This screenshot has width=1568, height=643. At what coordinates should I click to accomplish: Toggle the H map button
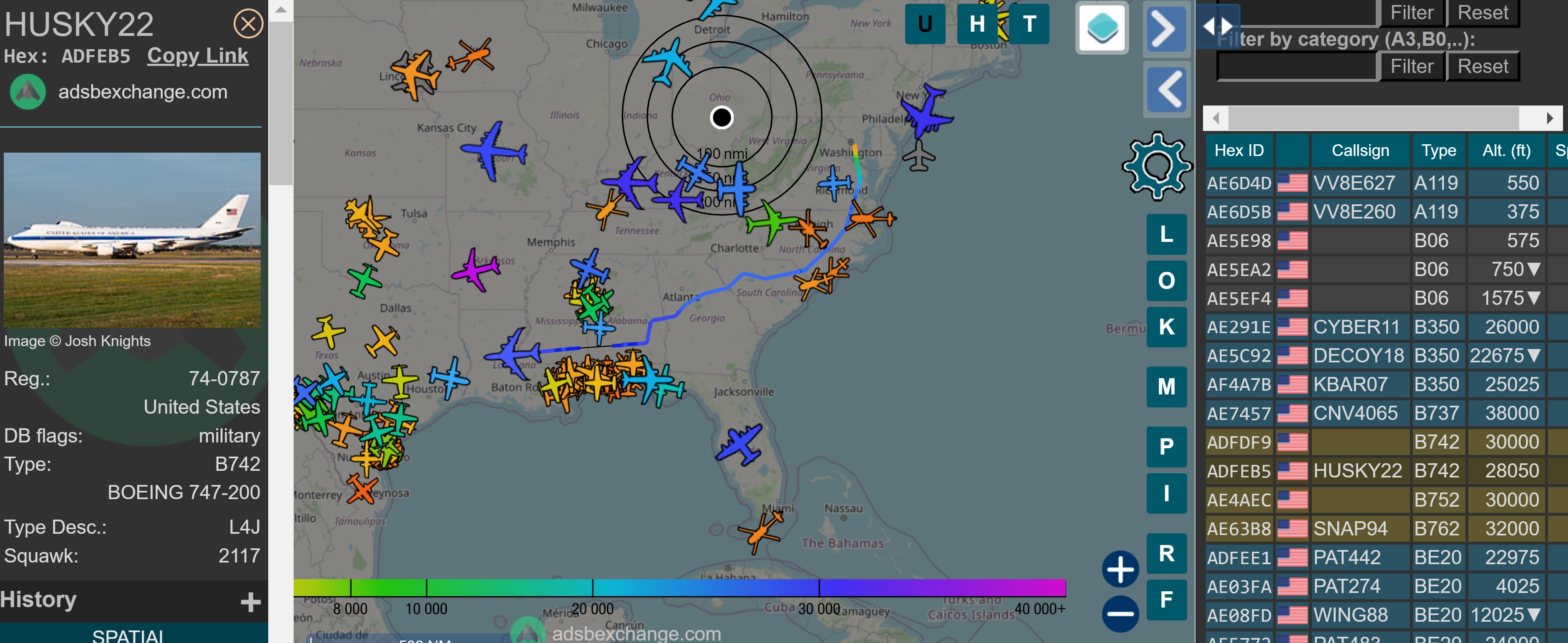coord(977,24)
